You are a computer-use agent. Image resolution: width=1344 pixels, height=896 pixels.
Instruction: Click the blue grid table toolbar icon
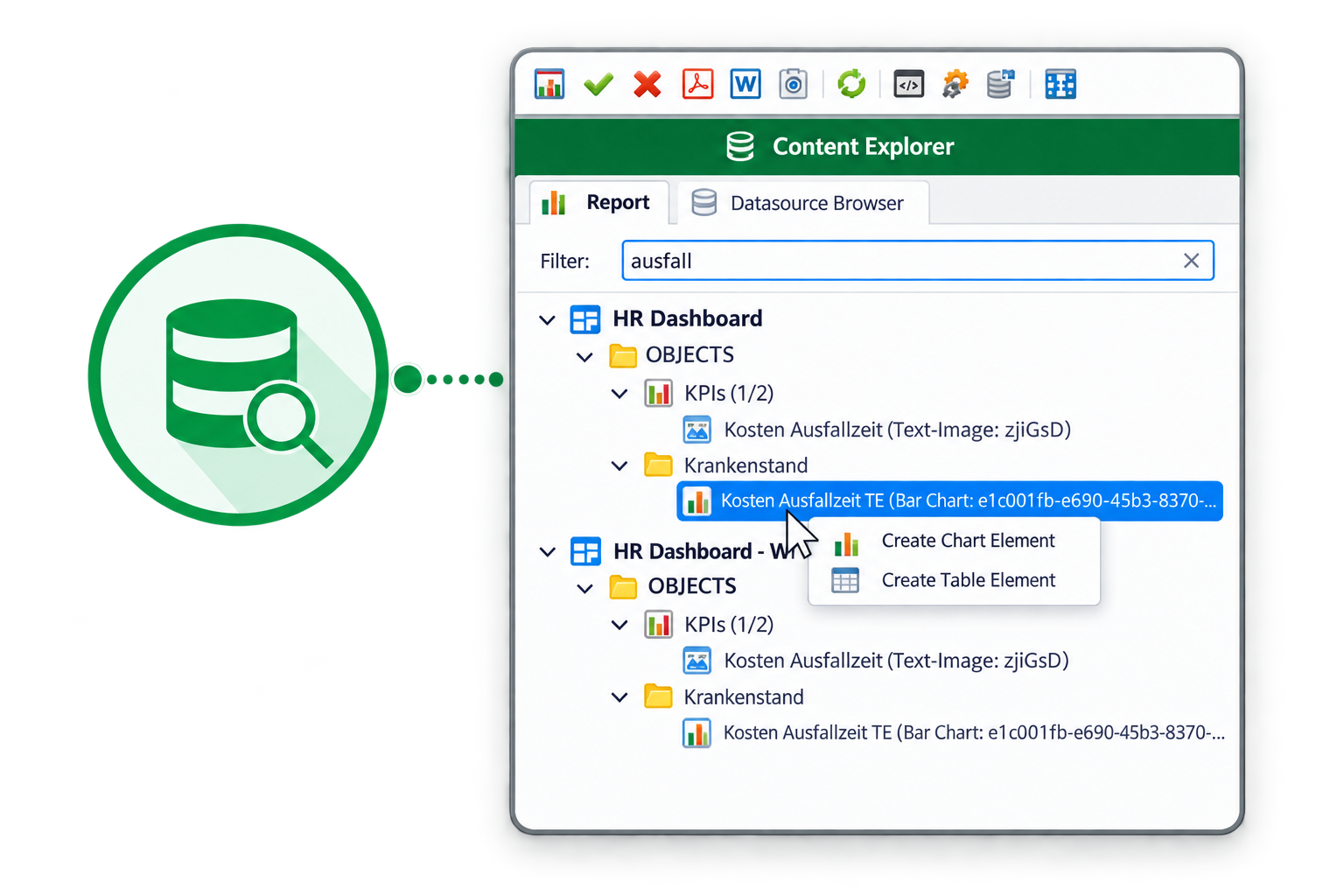coord(1060,84)
